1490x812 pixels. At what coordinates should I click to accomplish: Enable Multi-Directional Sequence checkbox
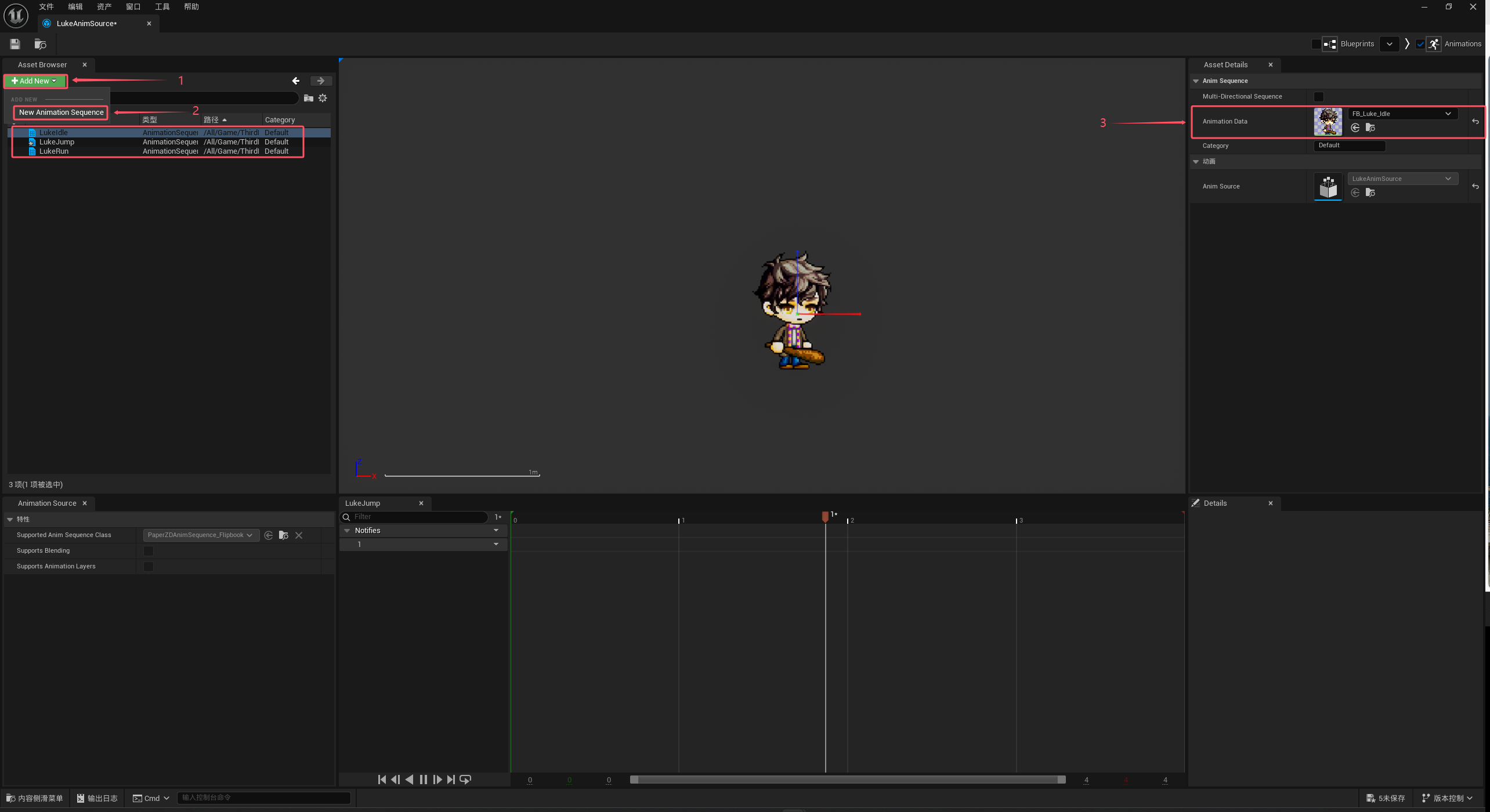(1319, 97)
